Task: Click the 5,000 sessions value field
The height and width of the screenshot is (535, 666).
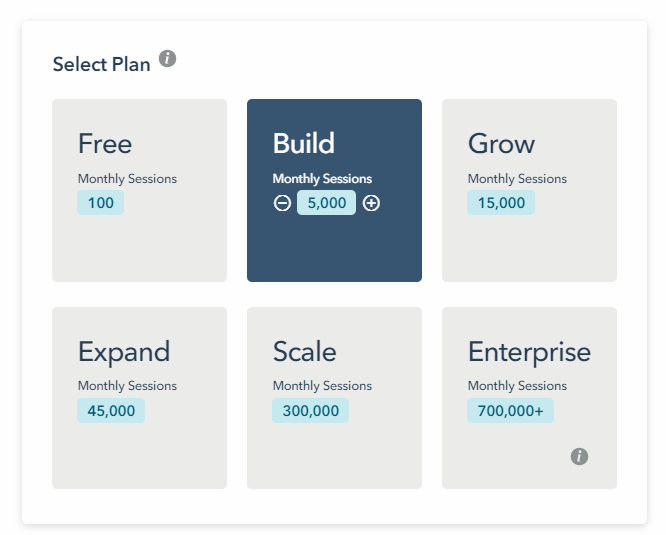Action: click(x=326, y=203)
